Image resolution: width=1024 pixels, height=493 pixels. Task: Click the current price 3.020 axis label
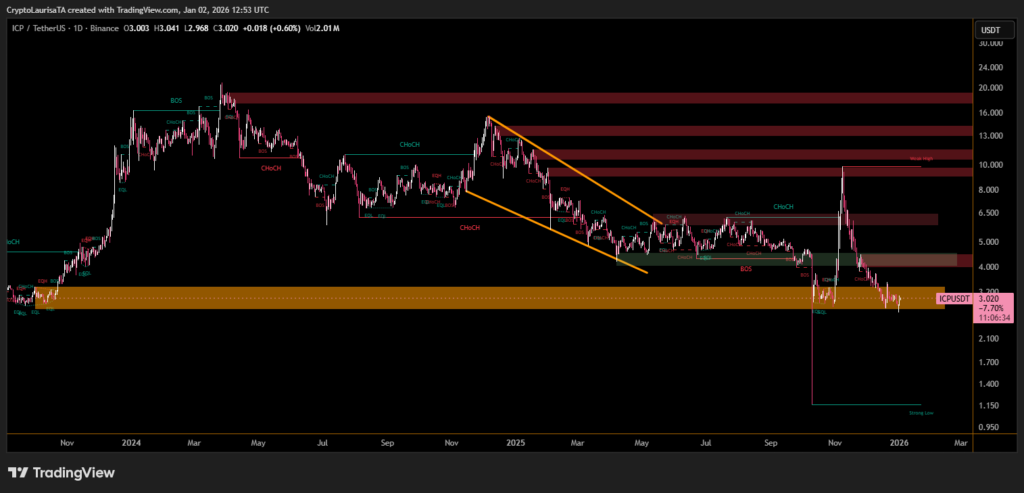pyautogui.click(x=988, y=298)
